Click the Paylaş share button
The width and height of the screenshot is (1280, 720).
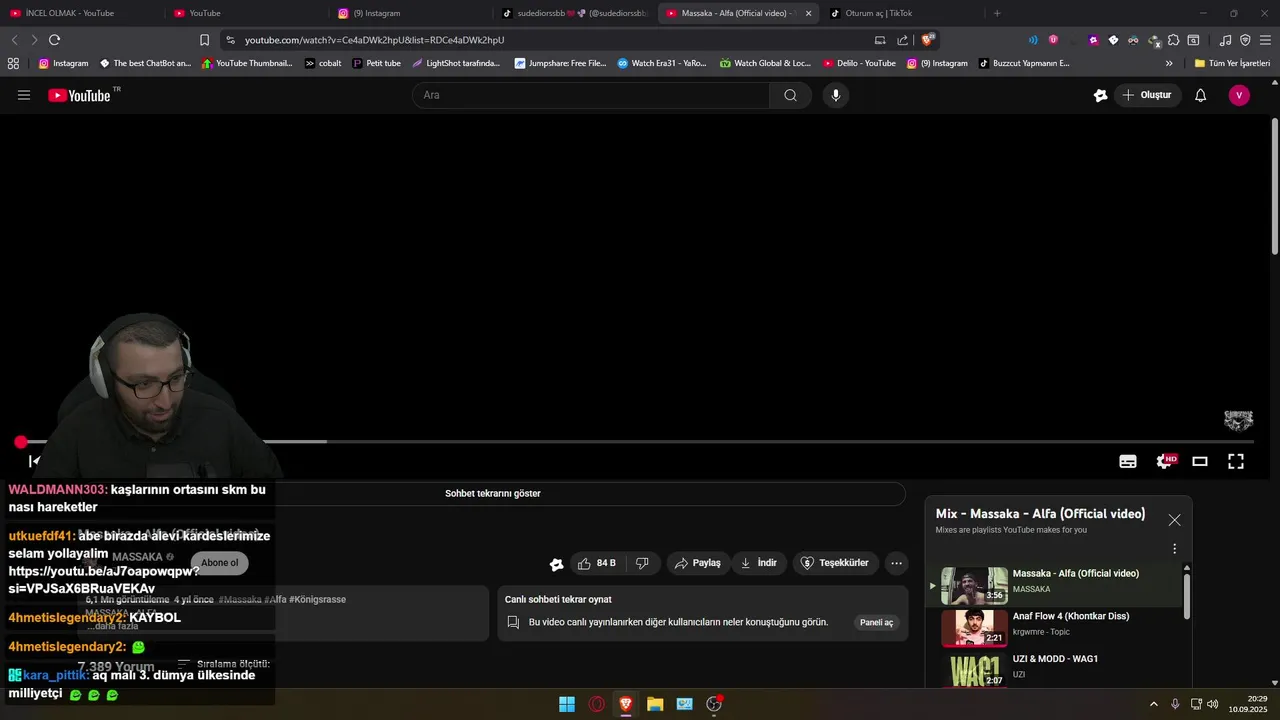tap(698, 563)
